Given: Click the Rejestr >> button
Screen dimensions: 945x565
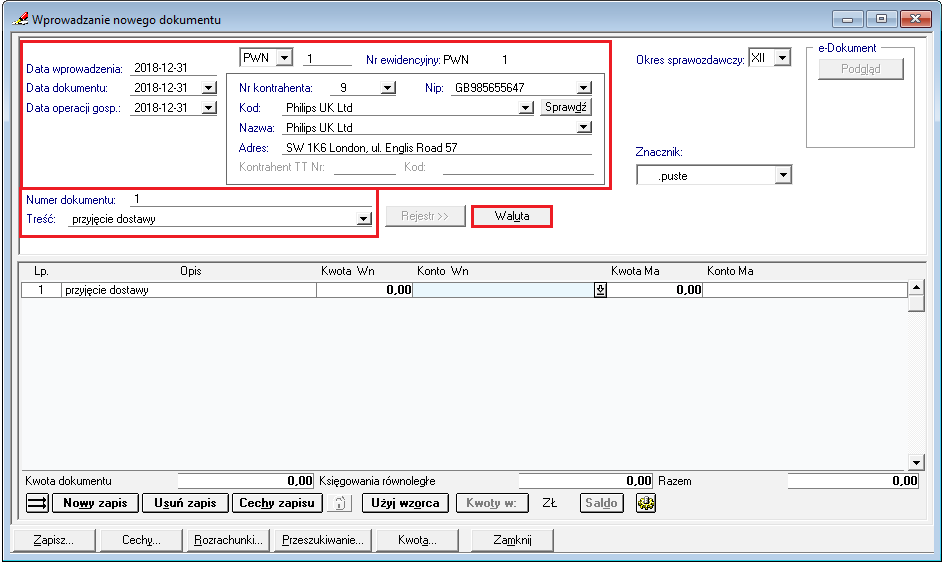Looking at the screenshot, I should (425, 216).
